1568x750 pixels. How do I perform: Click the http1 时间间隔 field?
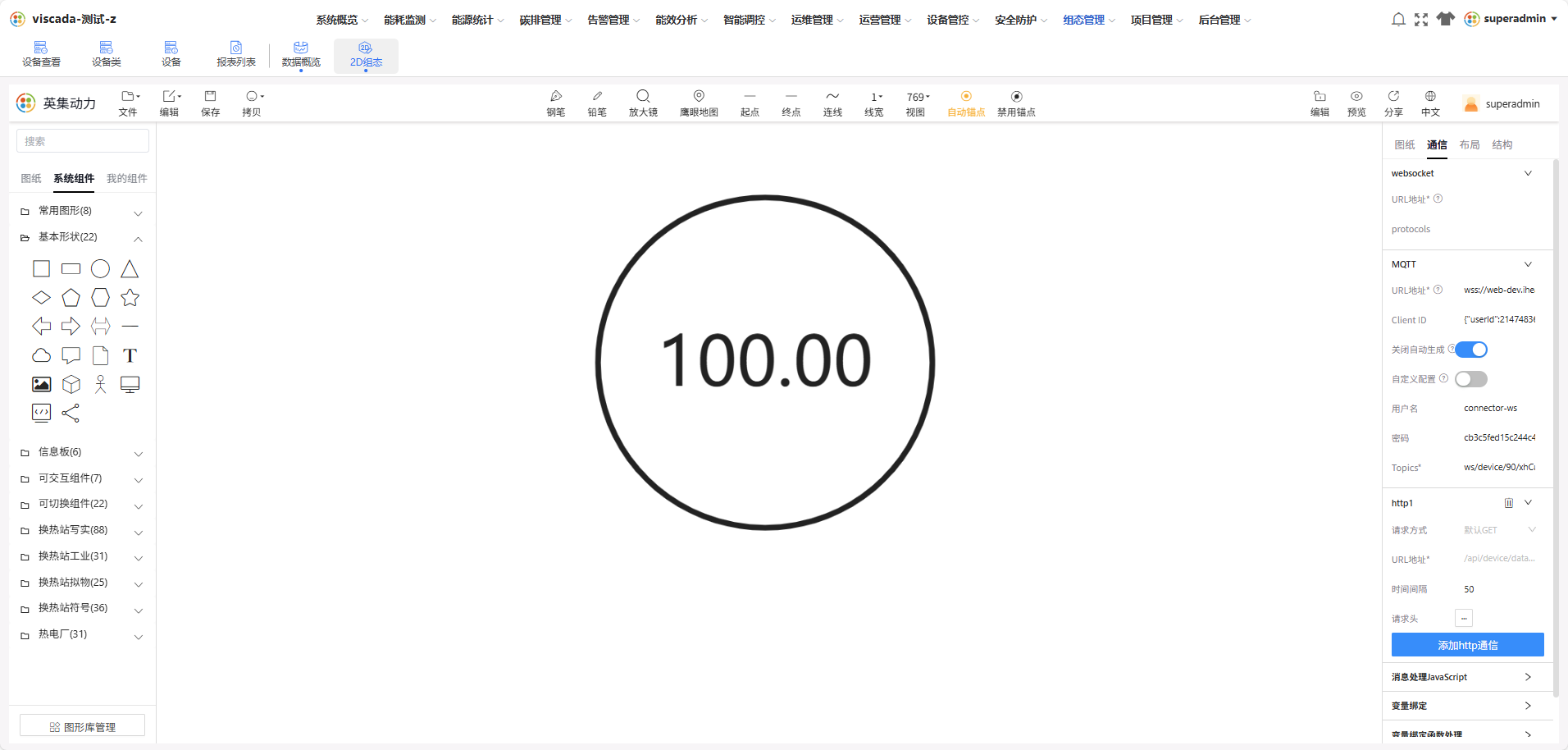point(1499,589)
